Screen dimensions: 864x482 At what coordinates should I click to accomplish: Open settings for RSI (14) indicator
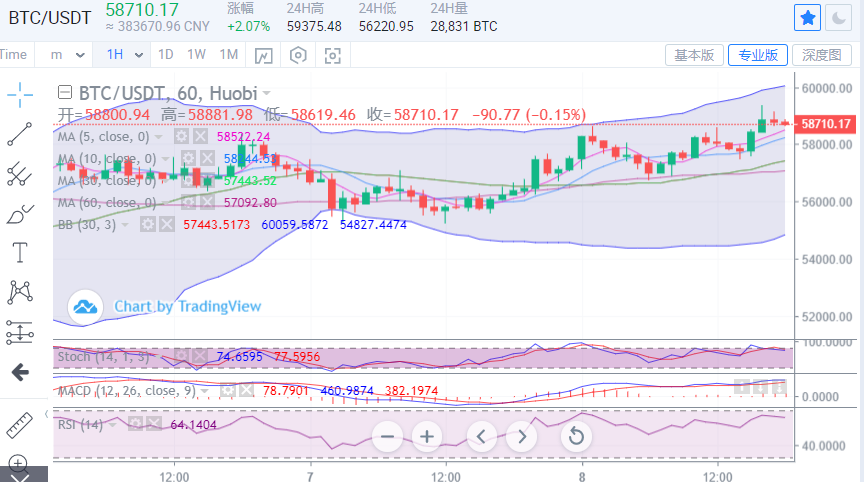pyautogui.click(x=136, y=424)
